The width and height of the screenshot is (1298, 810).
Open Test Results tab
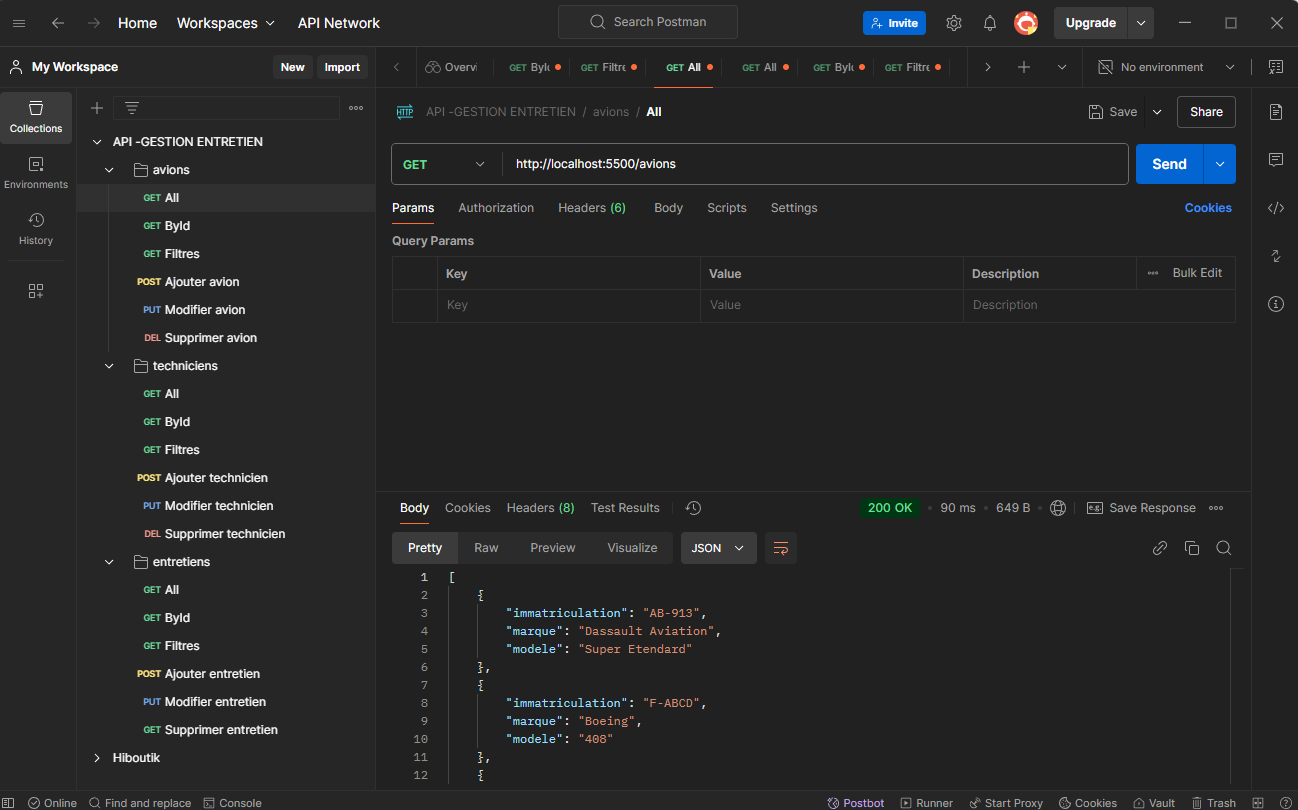pyautogui.click(x=625, y=508)
